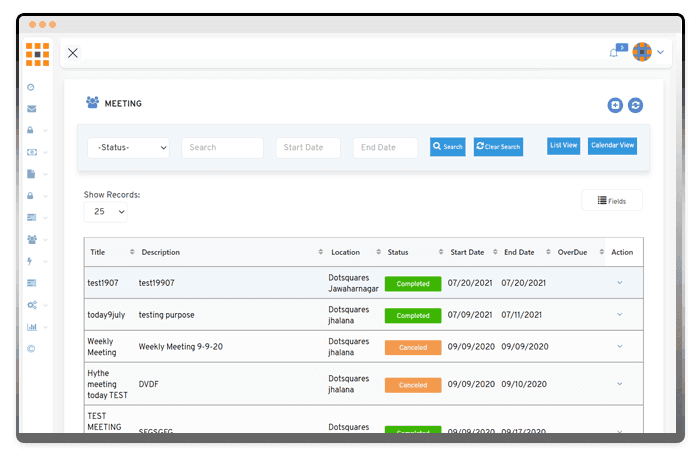Click the test1907 title cell
Viewport: 700px width, 457px height.
[103, 283]
